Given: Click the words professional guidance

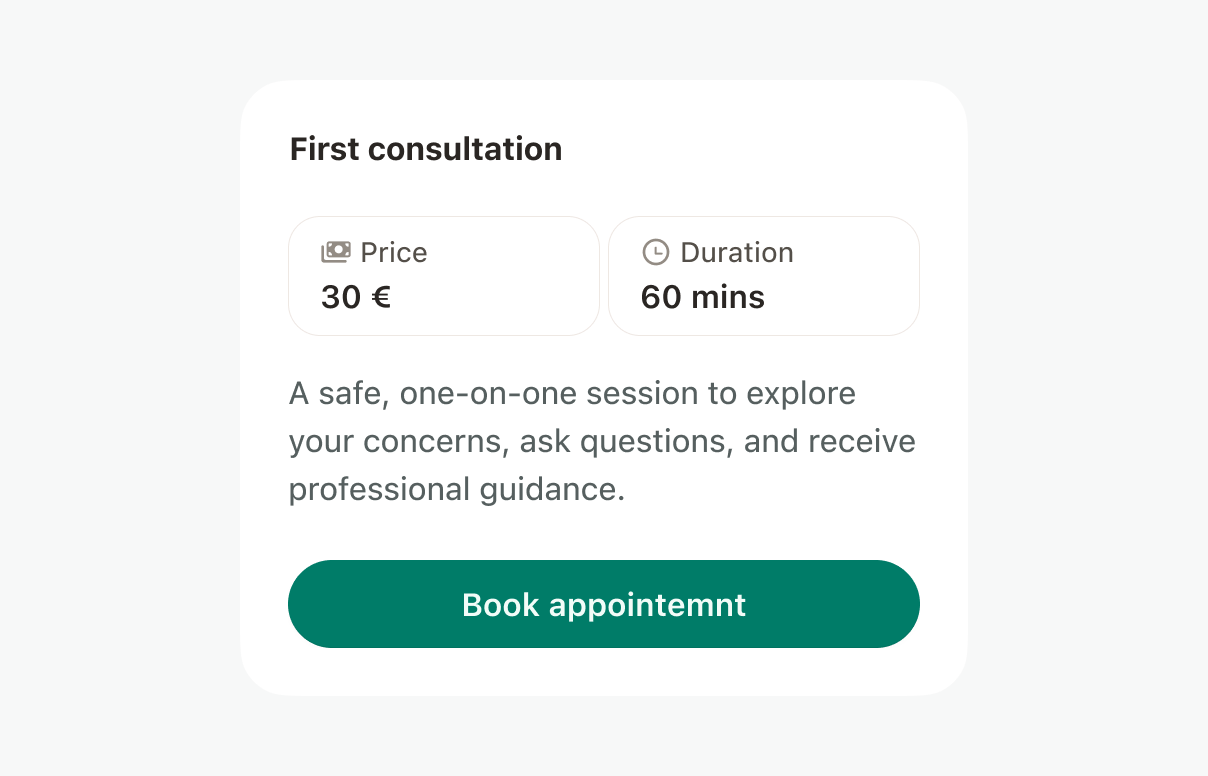Looking at the screenshot, I should pos(456,489).
